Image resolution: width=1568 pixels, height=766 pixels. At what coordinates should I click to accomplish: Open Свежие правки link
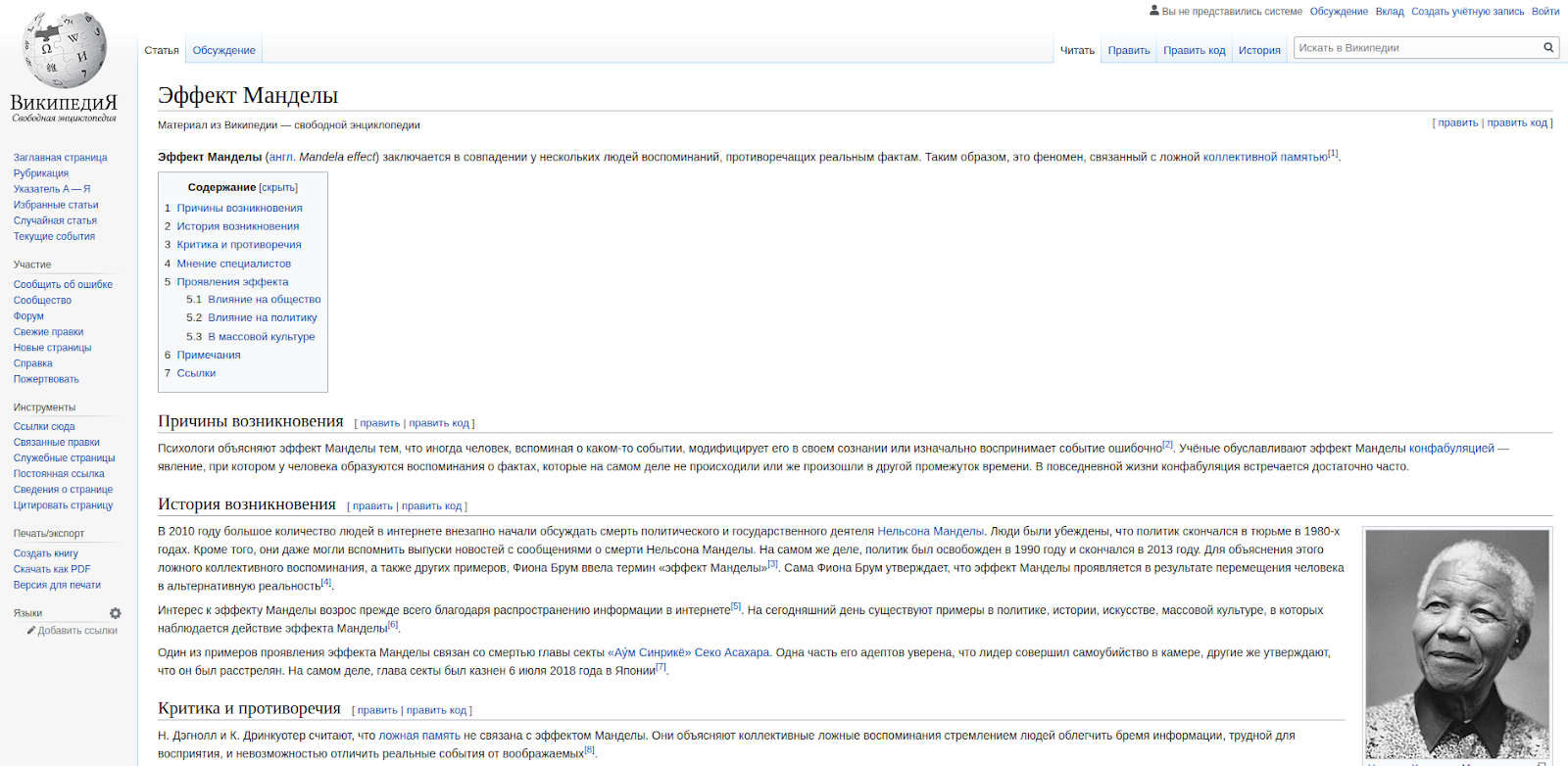[x=48, y=331]
